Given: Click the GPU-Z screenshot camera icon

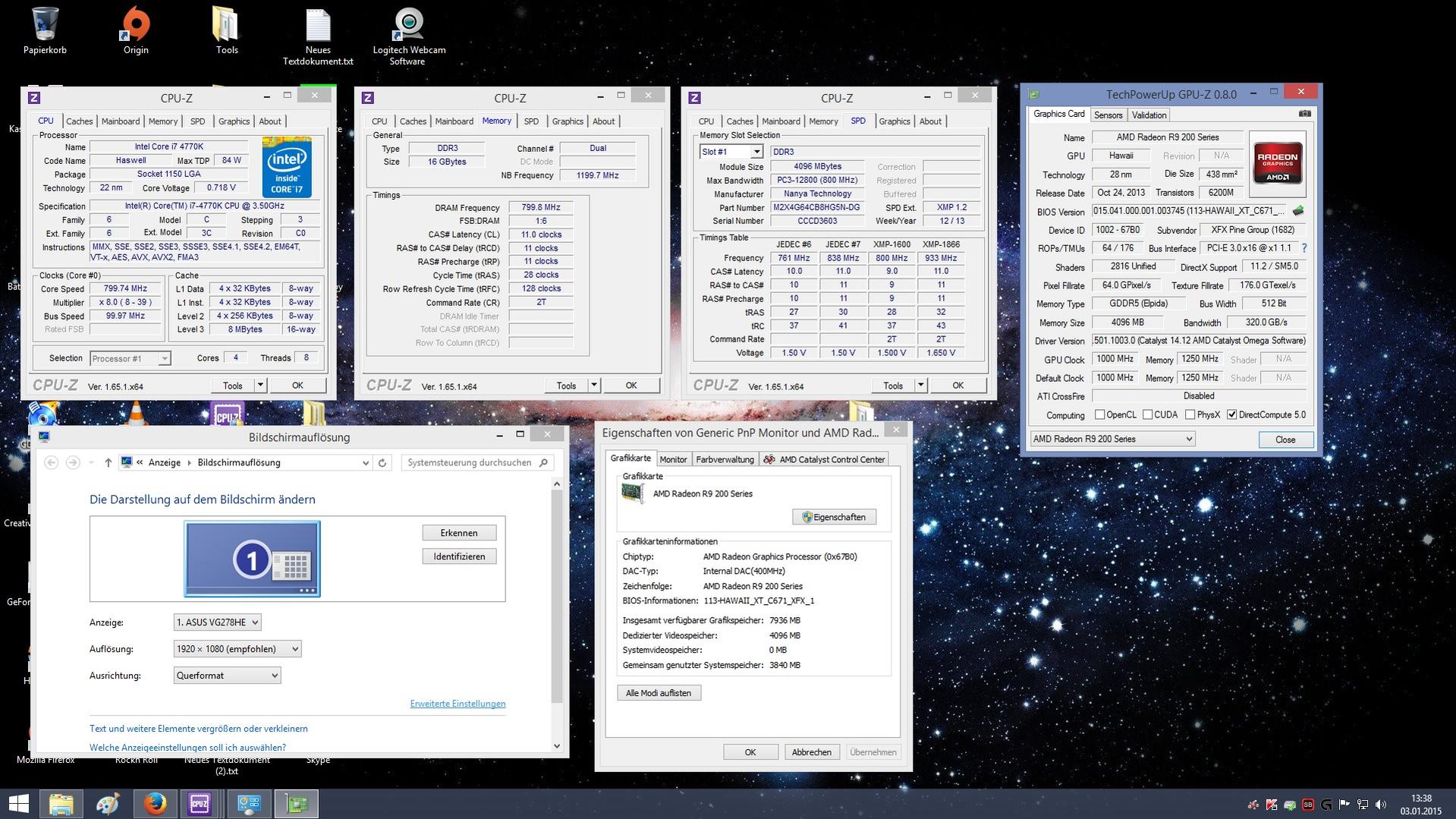Looking at the screenshot, I should tap(1304, 114).
